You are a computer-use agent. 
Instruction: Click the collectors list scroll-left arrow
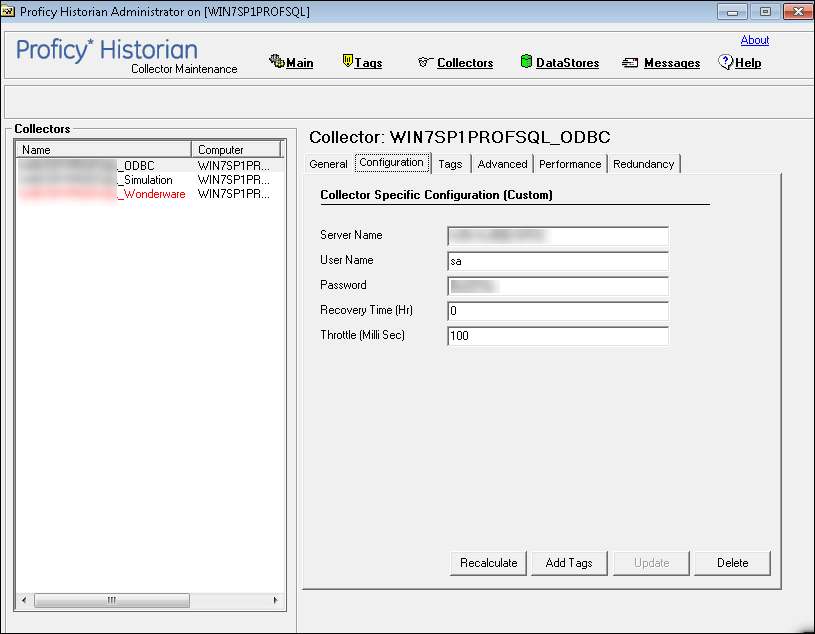24,600
